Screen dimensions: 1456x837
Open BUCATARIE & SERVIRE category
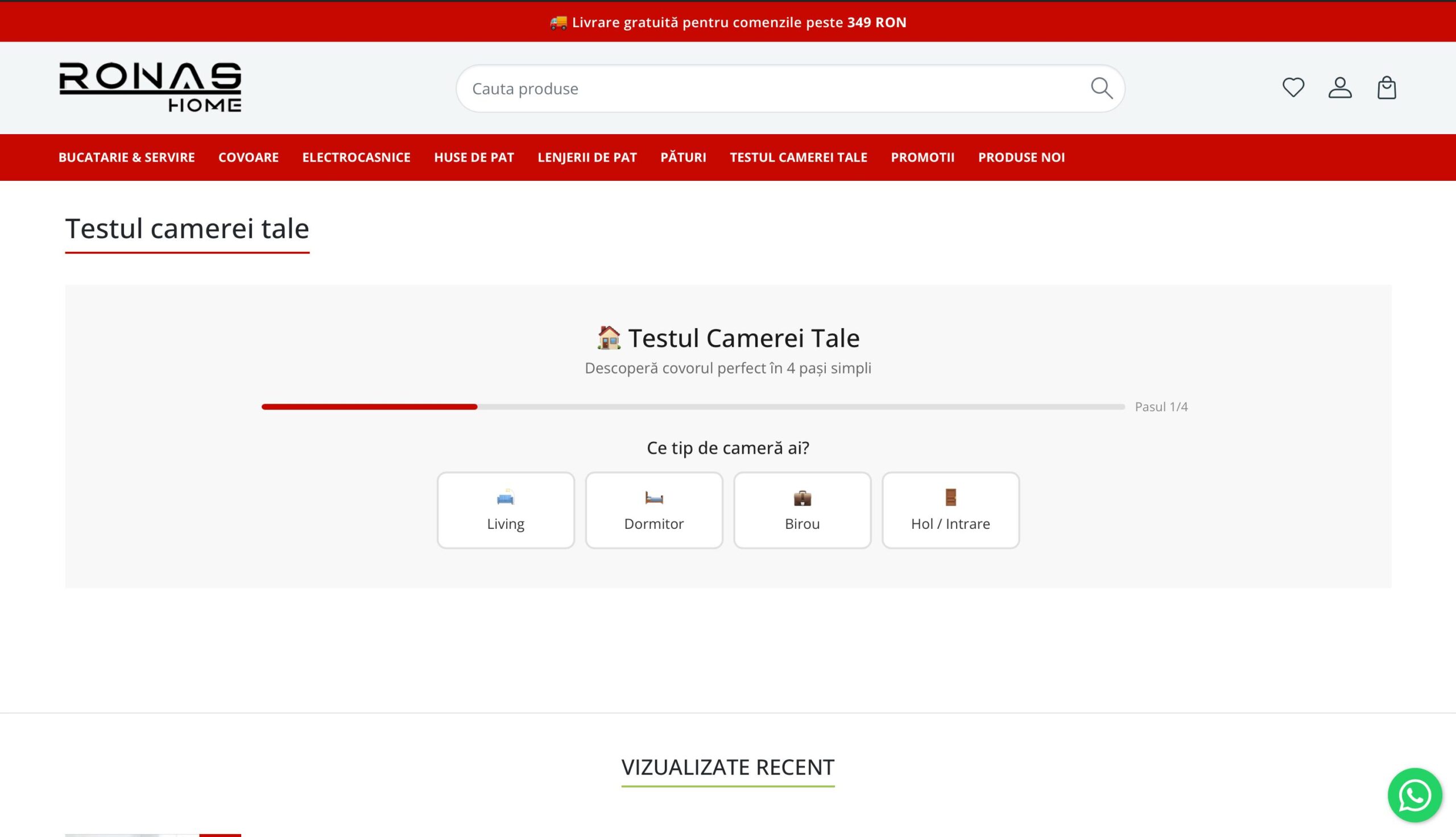pyautogui.click(x=126, y=157)
